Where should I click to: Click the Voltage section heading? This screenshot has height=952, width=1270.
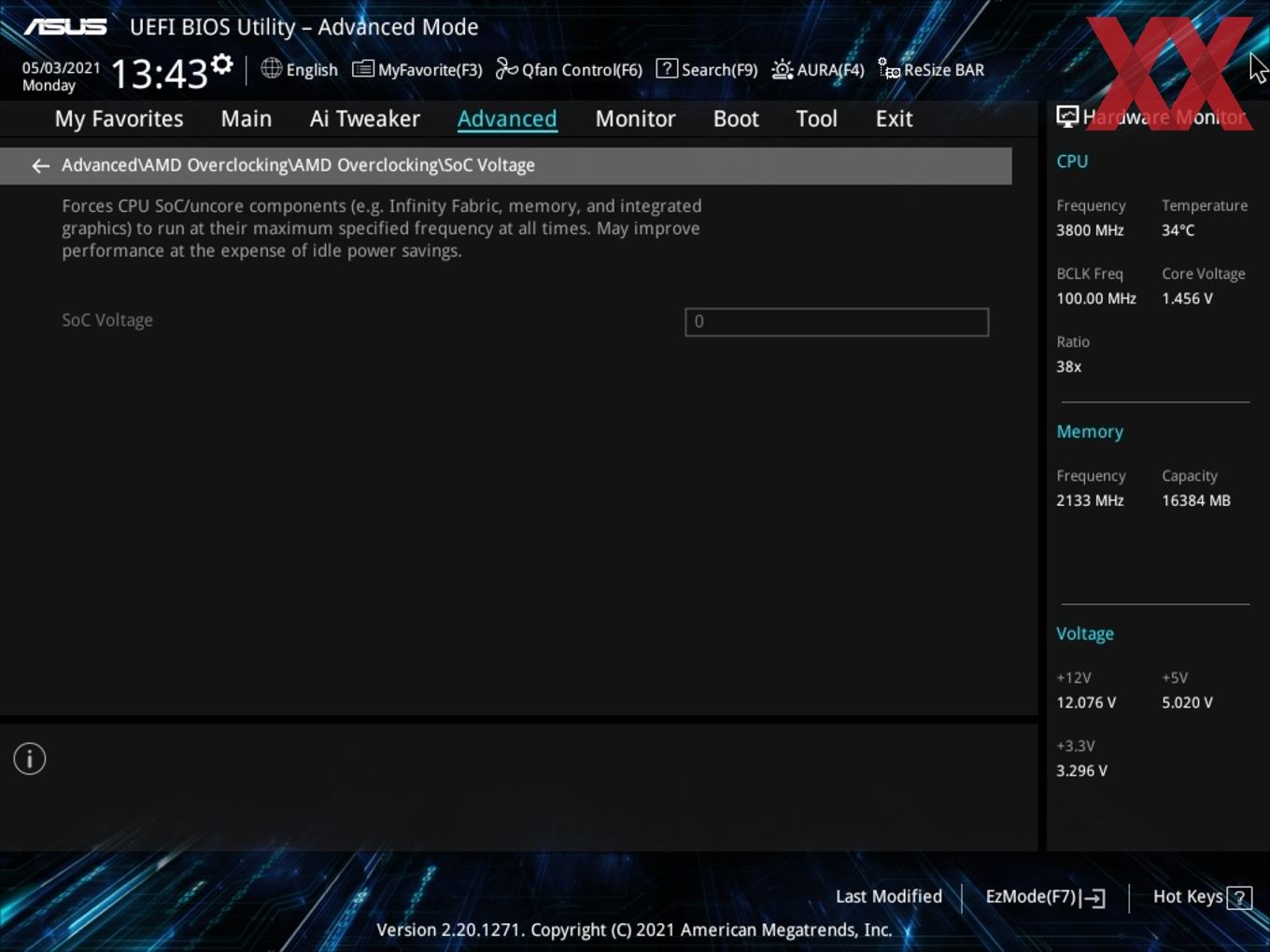click(x=1085, y=634)
